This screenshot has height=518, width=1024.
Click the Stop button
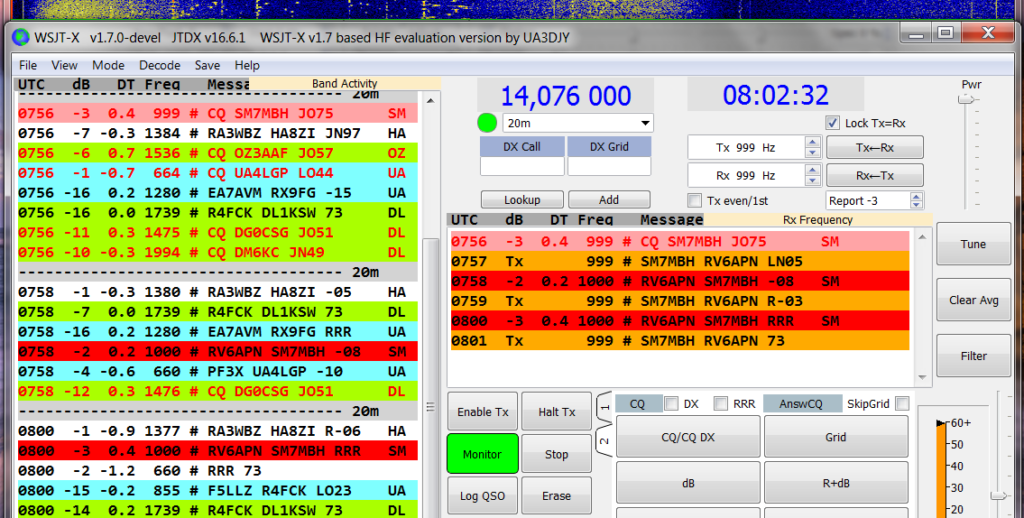(x=556, y=454)
